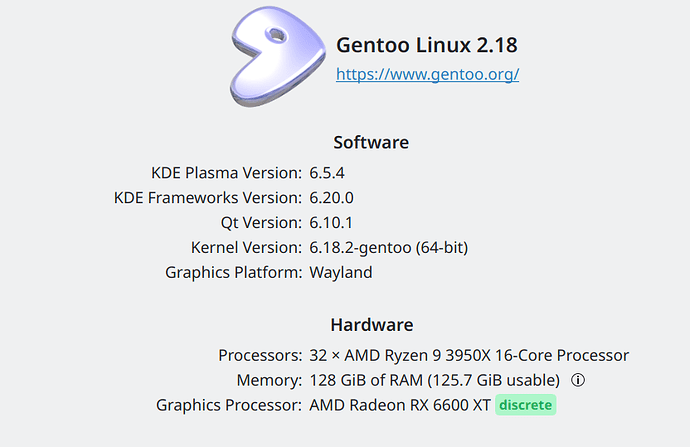This screenshot has height=447, width=690.
Task: Click the Software section heading
Action: pos(371,142)
